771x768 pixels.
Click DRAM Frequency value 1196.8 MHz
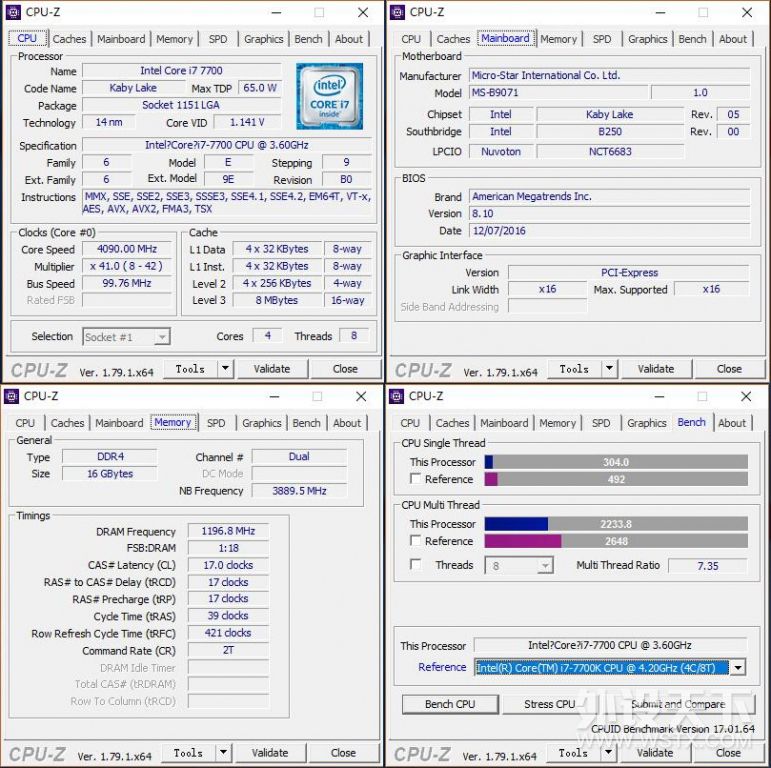click(x=228, y=531)
